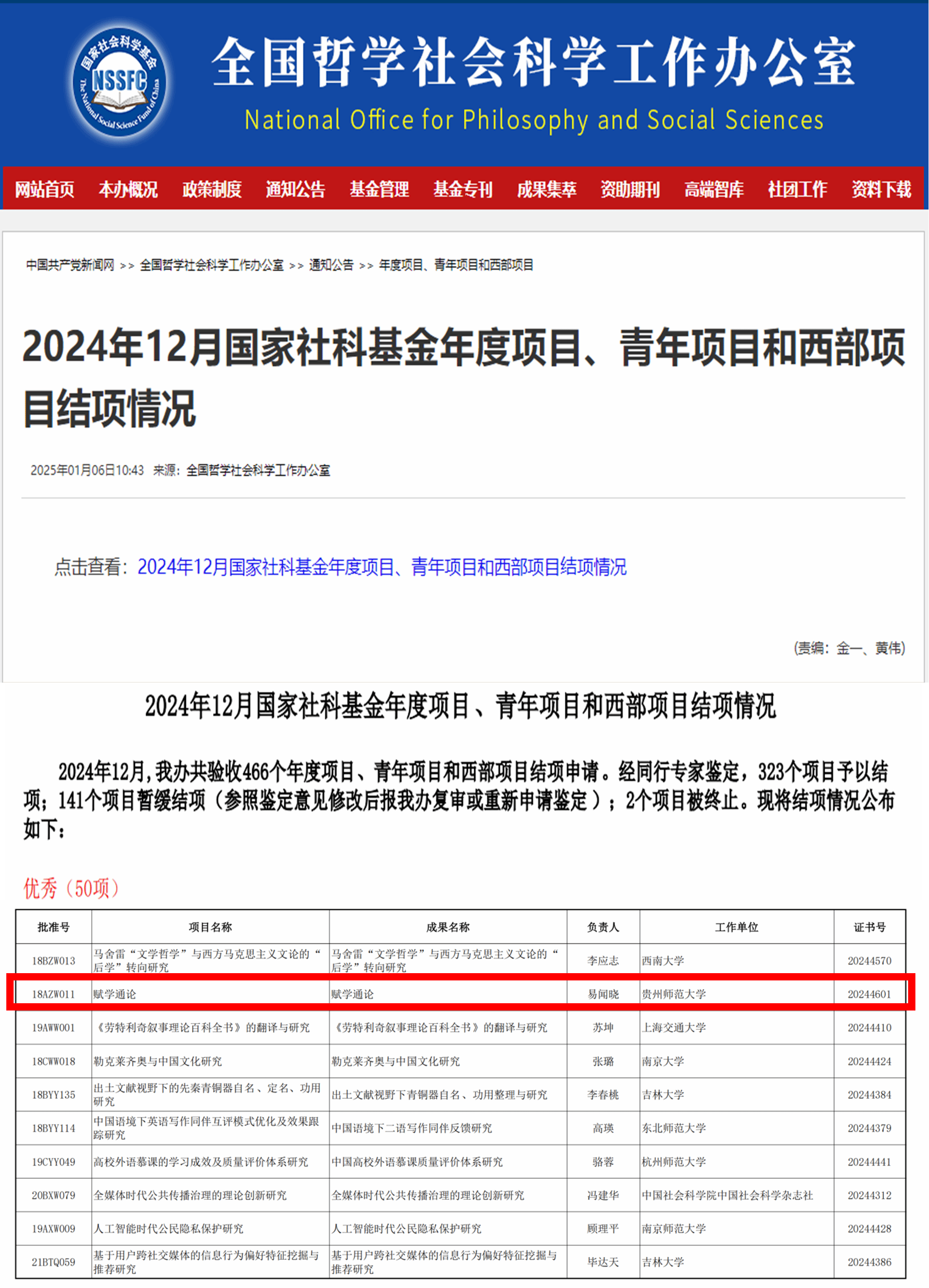Click the 批准号 table column header
Screen dimensions: 929x1288
pyautogui.click(x=53, y=928)
